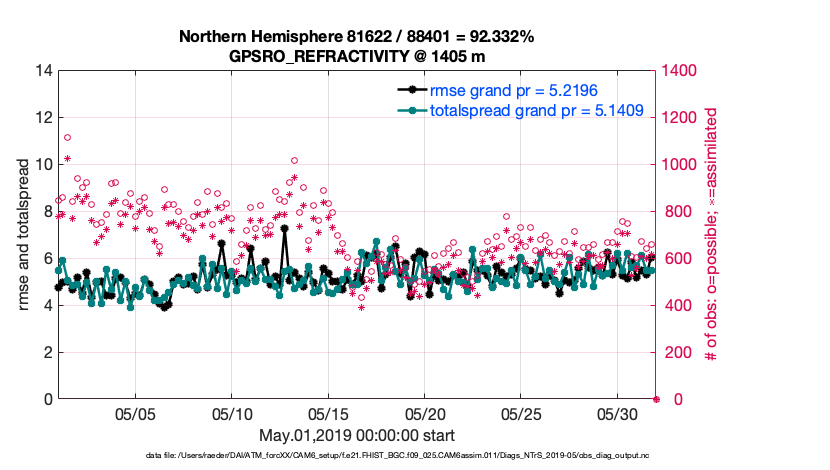Screen dimensions: 830x470
Task: Click the highest open-circle observation marker
Action: [x=67, y=138]
